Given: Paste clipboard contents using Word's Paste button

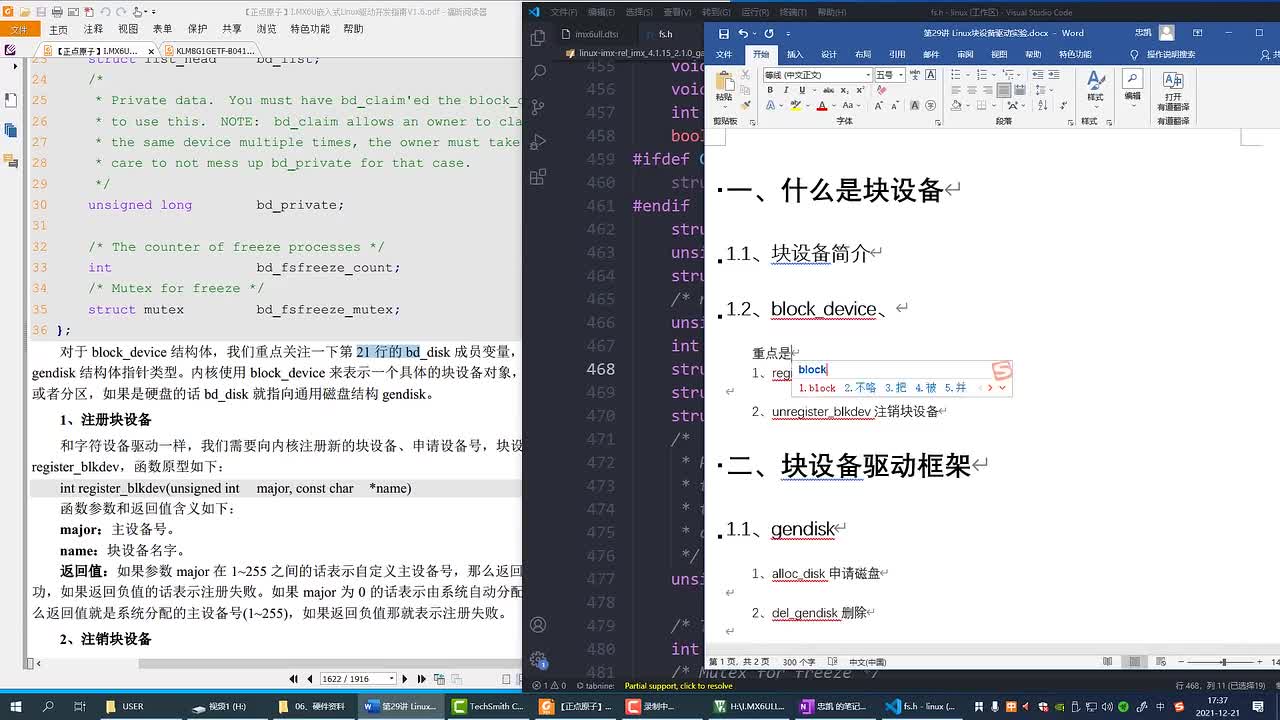Looking at the screenshot, I should click(725, 87).
